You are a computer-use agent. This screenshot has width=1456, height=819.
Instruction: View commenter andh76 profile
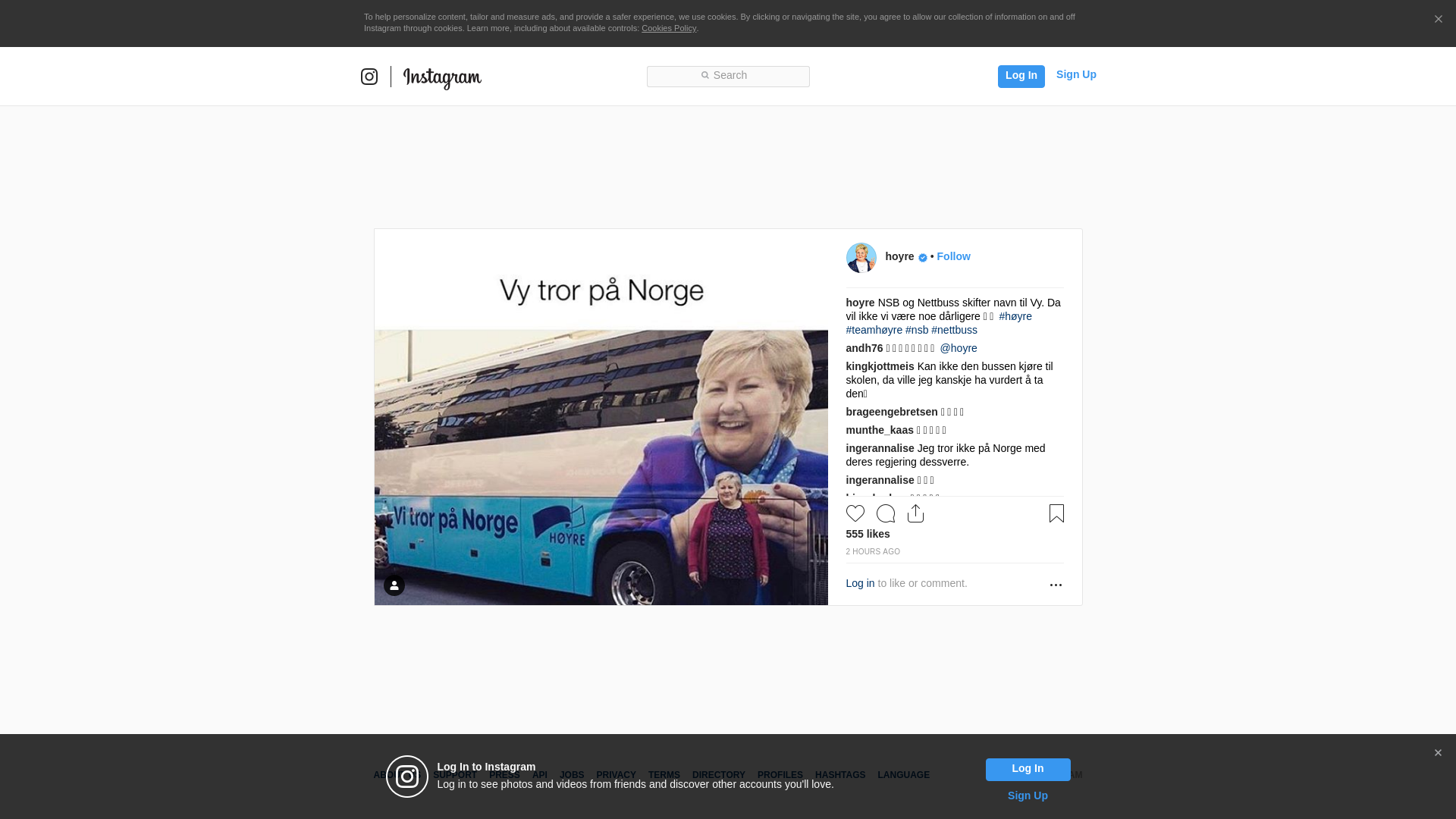click(864, 348)
